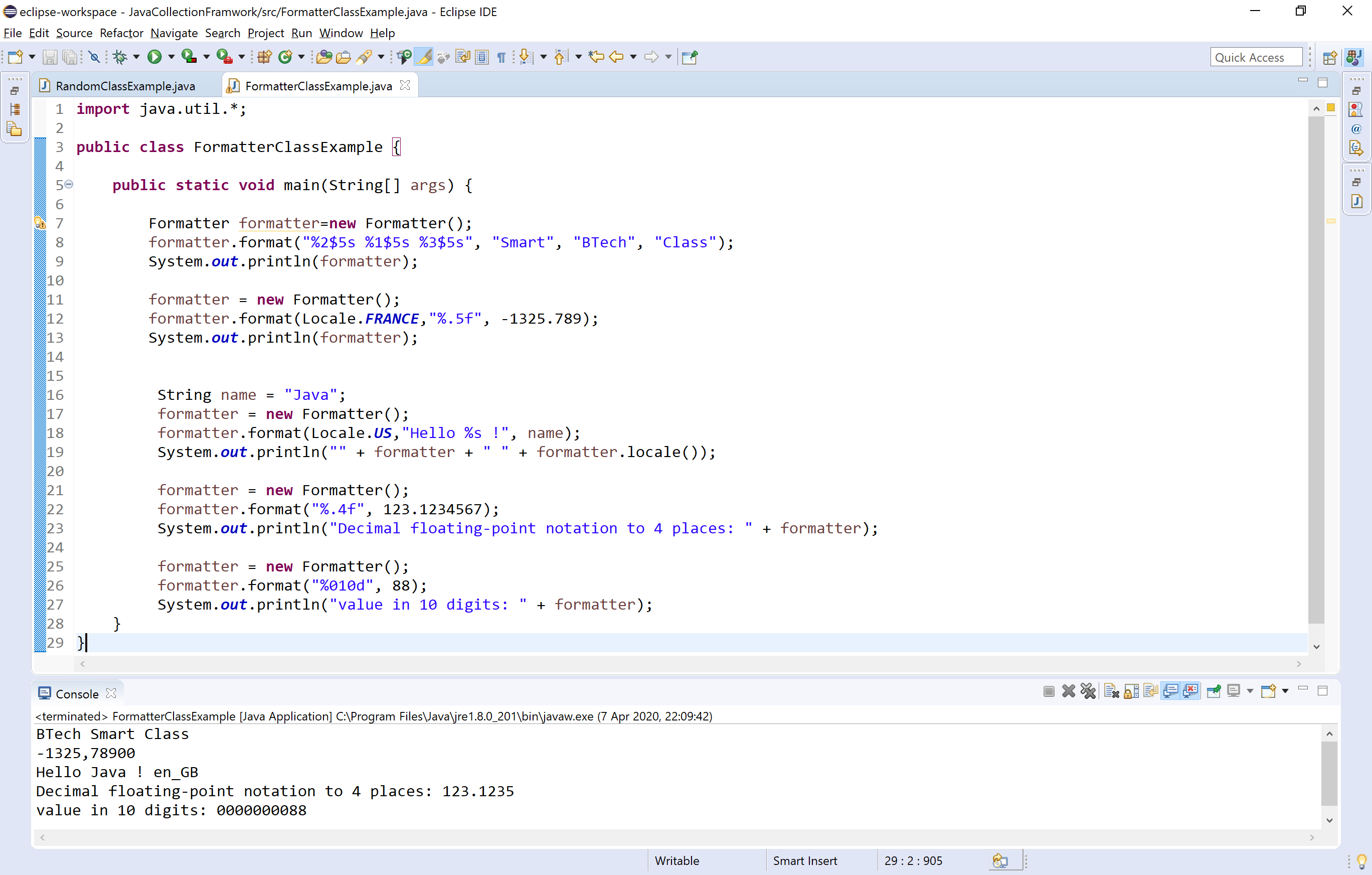The width and height of the screenshot is (1372, 875).
Task: Toggle Scroll Lock in Console toolbar
Action: click(x=1132, y=691)
